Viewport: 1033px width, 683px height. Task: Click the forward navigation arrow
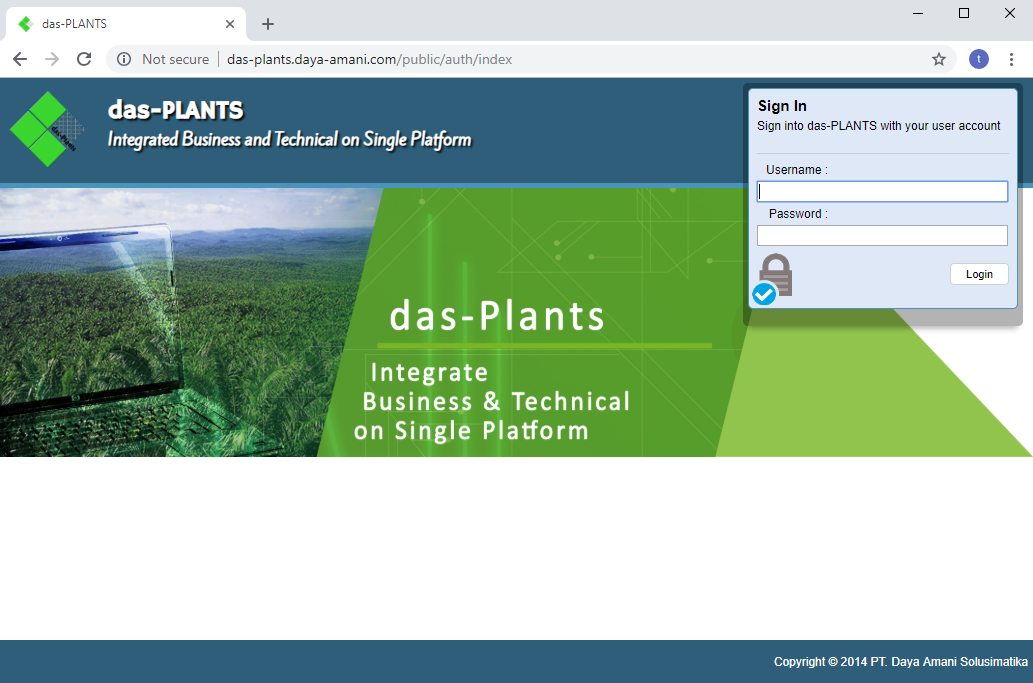pyautogui.click(x=52, y=59)
